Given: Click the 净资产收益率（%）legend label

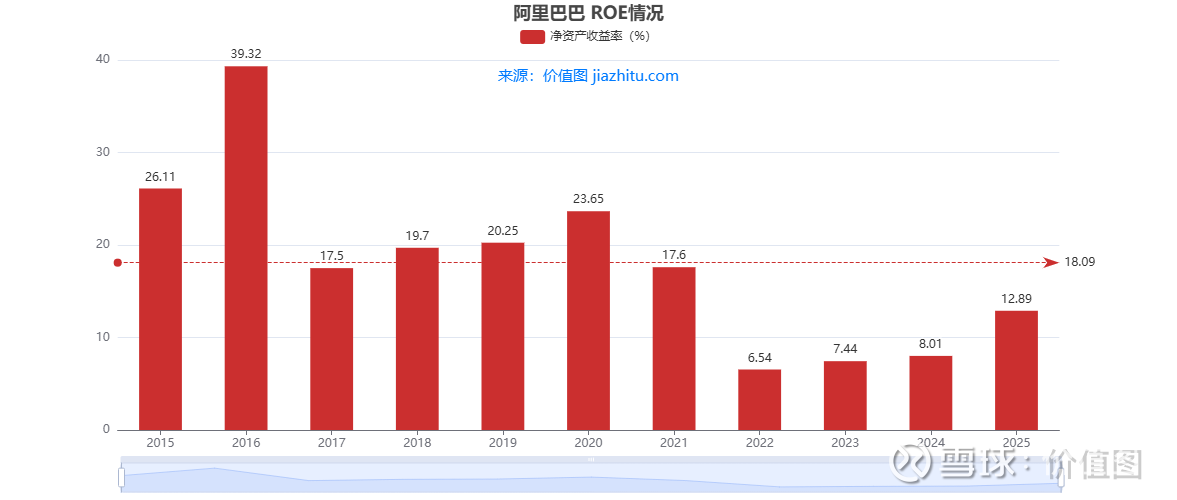Looking at the screenshot, I should click(x=600, y=36).
